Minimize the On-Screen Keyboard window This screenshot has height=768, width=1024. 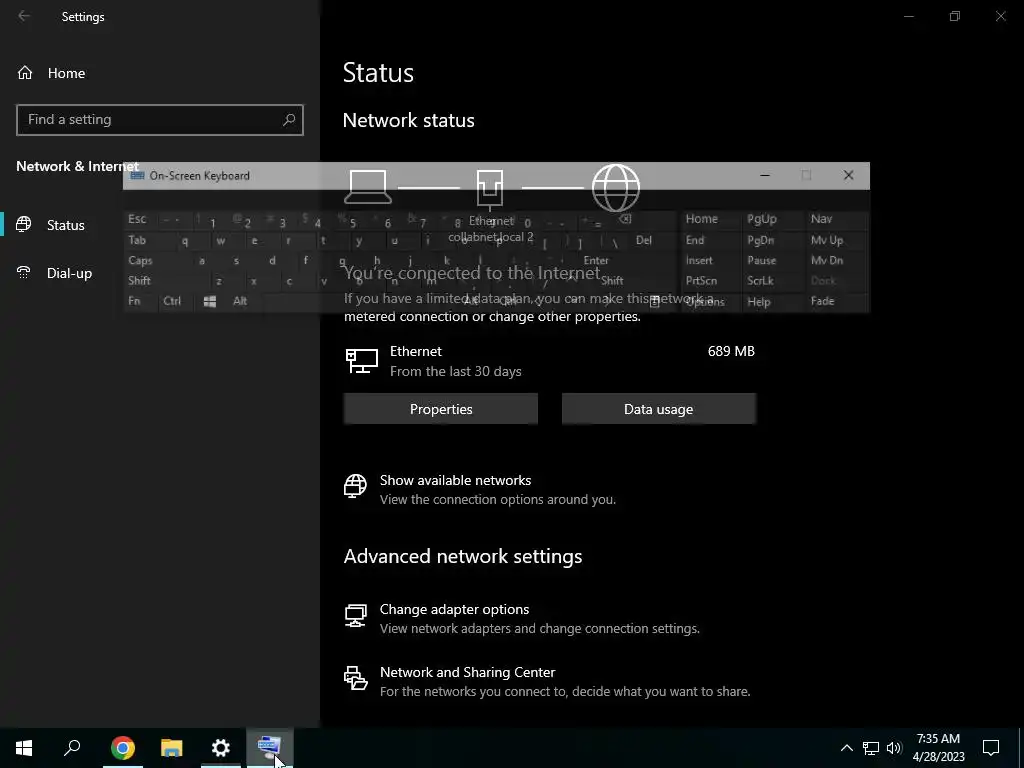[765, 175]
